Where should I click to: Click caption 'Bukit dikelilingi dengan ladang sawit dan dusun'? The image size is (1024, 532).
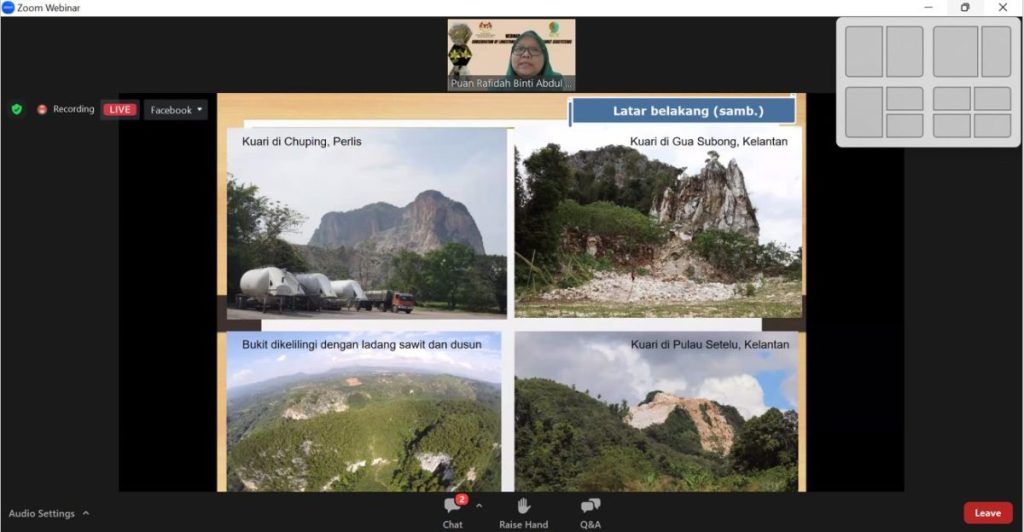[361, 344]
